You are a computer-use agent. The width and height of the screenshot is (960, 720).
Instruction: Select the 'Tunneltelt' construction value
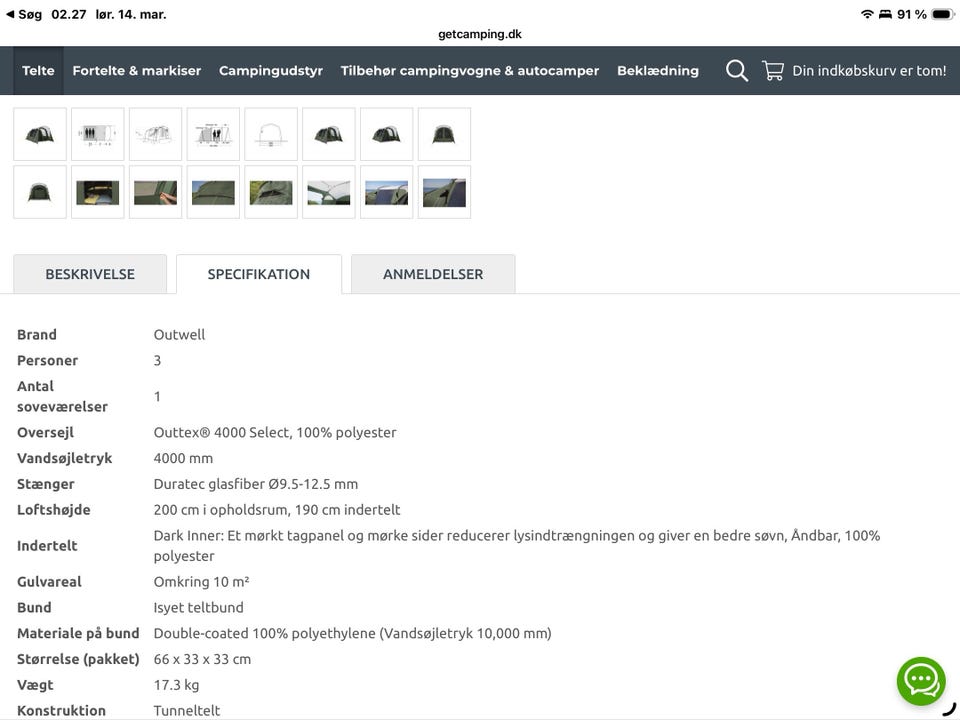[187, 710]
